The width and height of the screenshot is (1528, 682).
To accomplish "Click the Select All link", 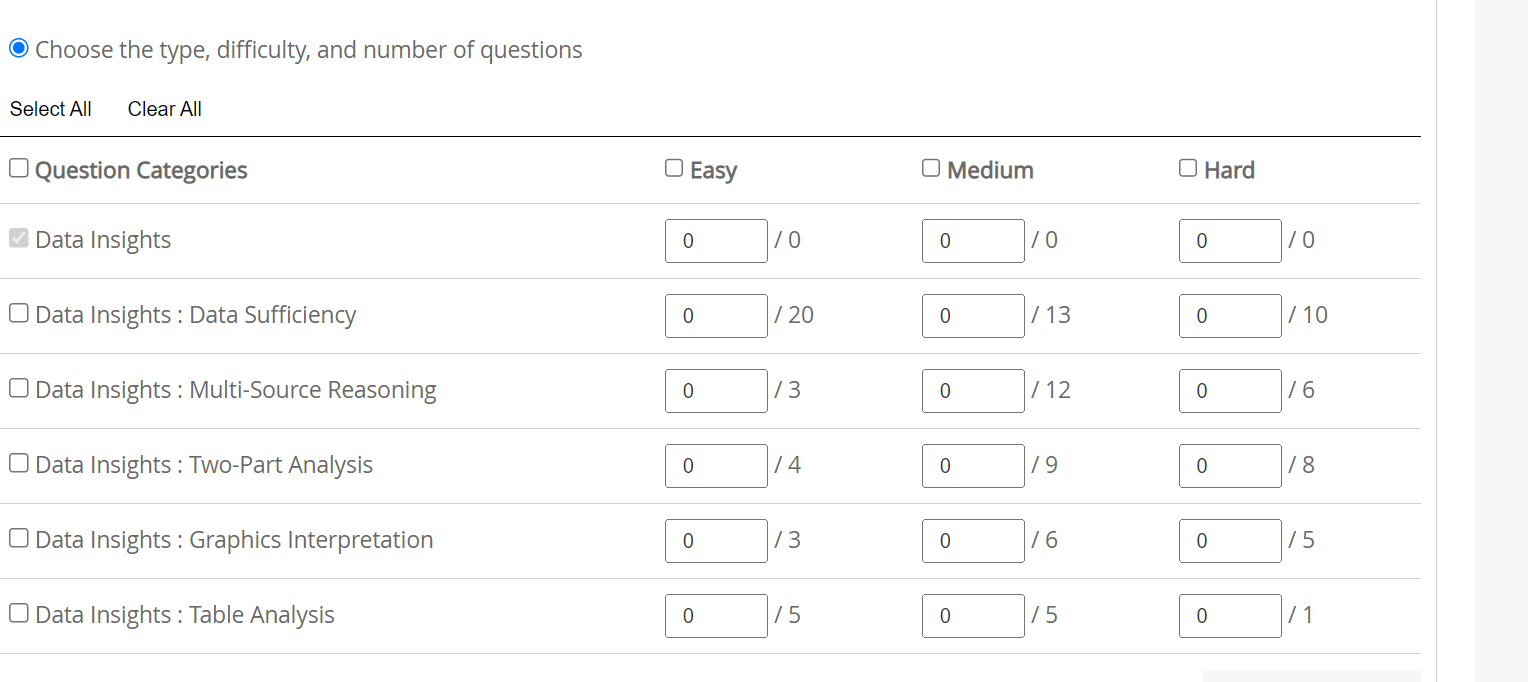I will 50,109.
